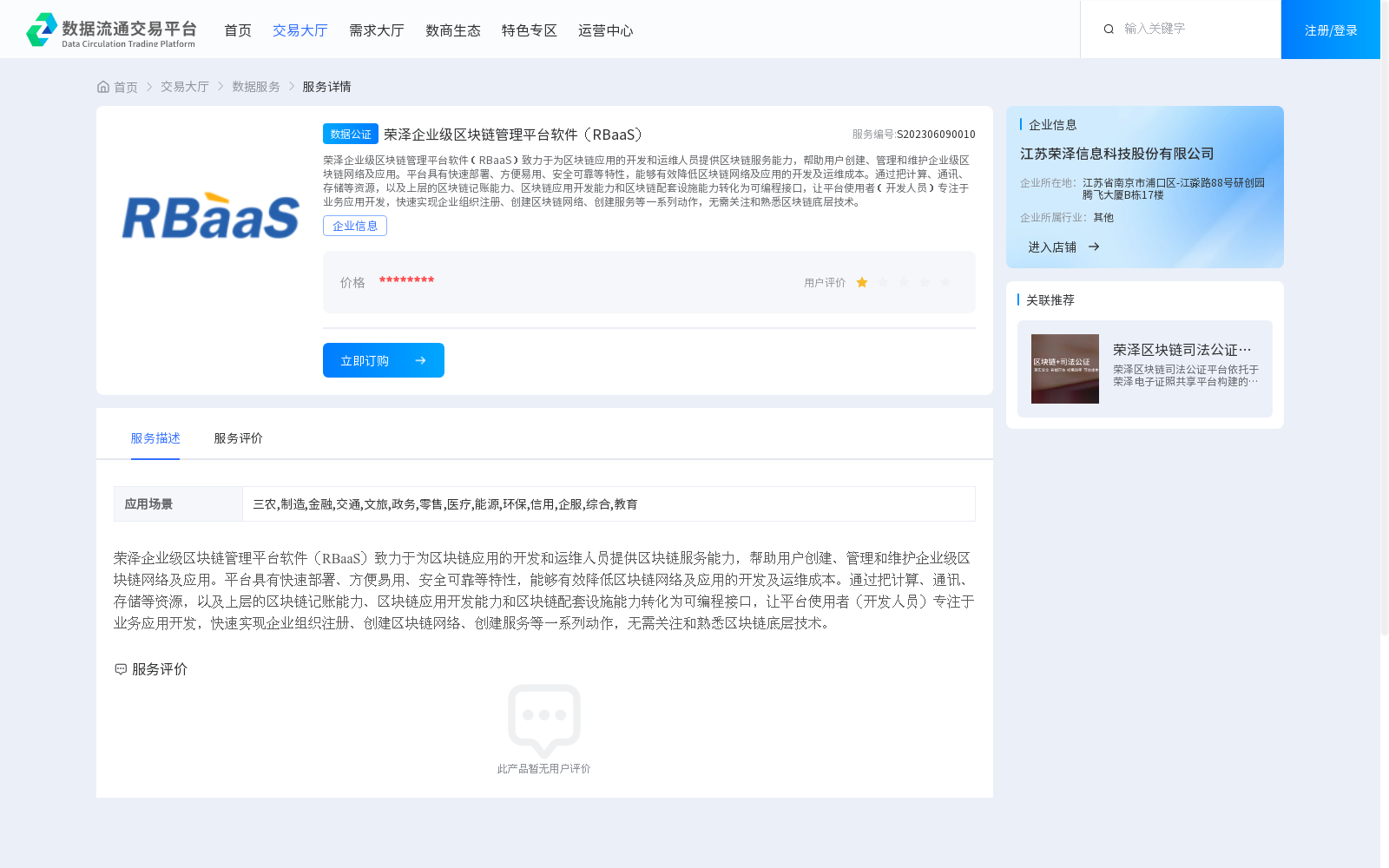The height and width of the screenshot is (868, 1389).
Task: Switch to the 服务描述 tab
Action: 155,438
